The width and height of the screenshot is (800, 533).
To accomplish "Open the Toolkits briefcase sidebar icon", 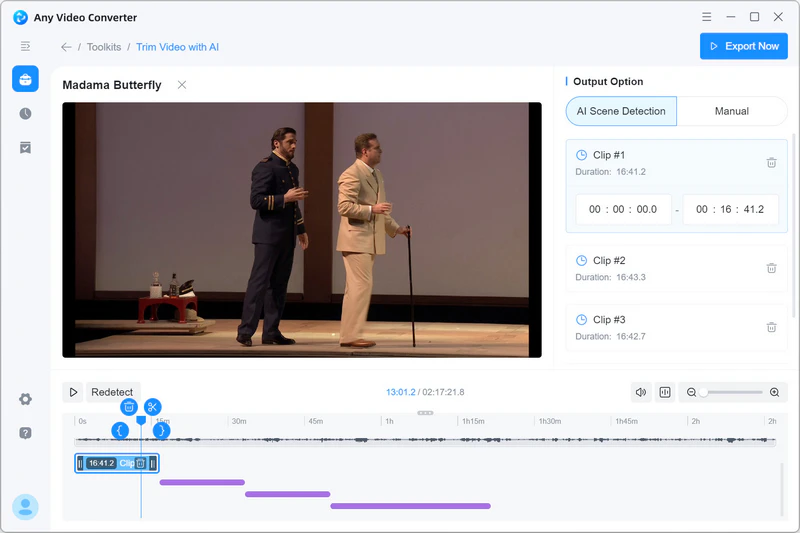I will point(25,79).
